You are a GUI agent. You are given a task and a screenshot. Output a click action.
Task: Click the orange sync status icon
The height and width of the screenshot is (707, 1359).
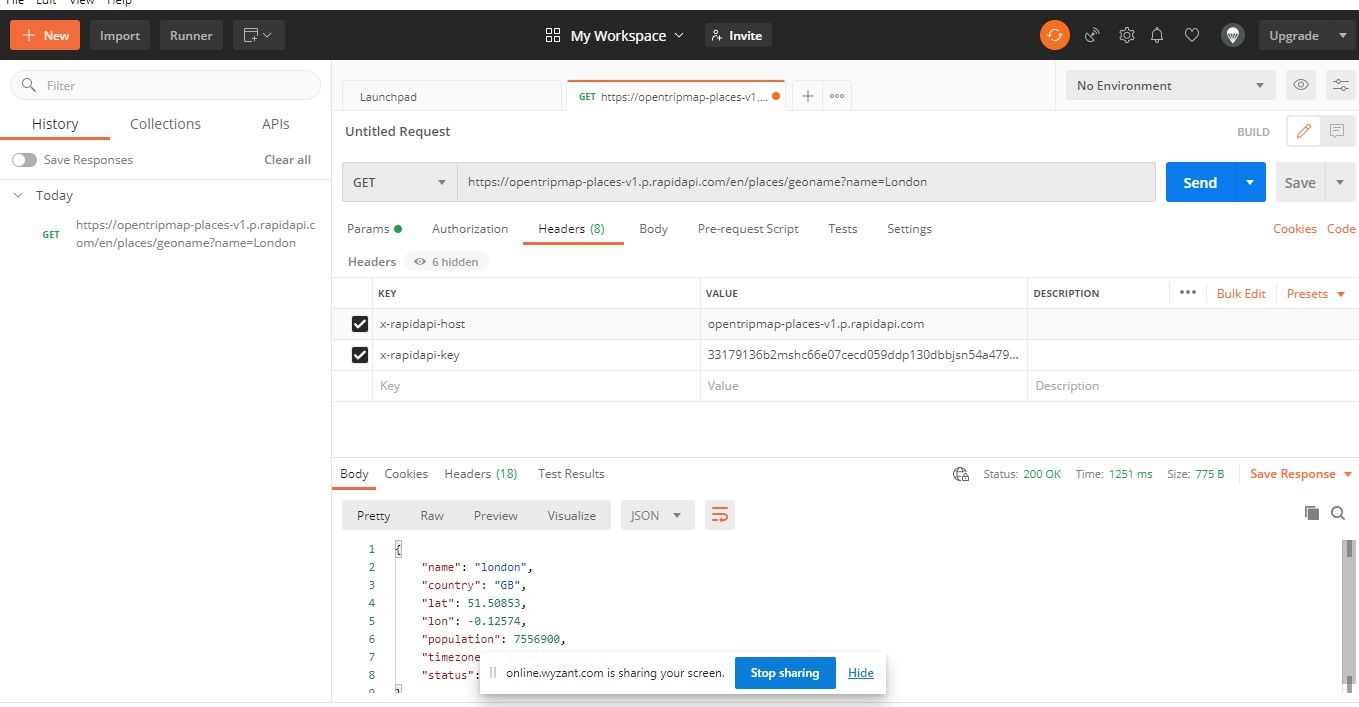click(x=1054, y=35)
